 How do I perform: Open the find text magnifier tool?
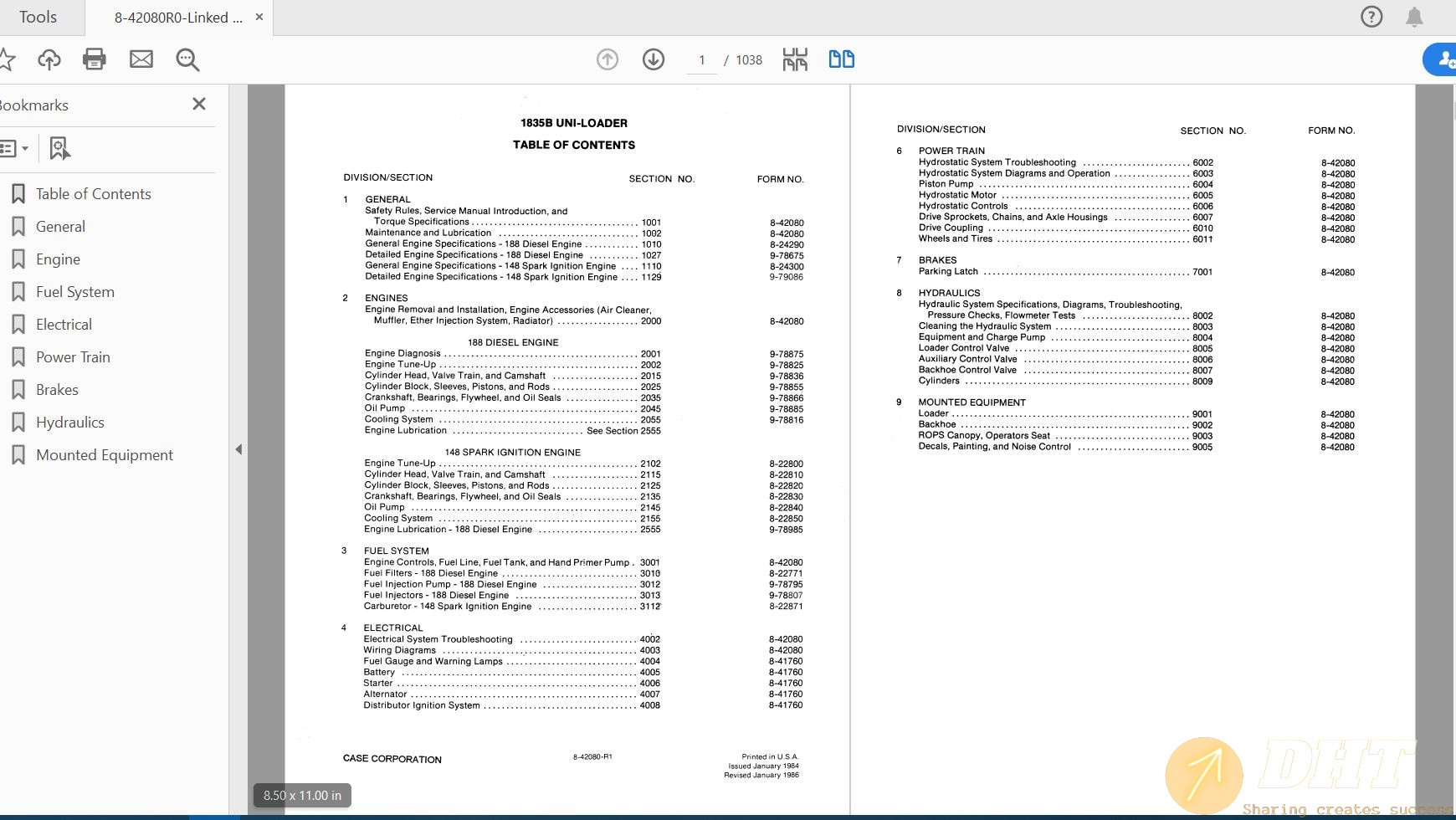[x=187, y=59]
